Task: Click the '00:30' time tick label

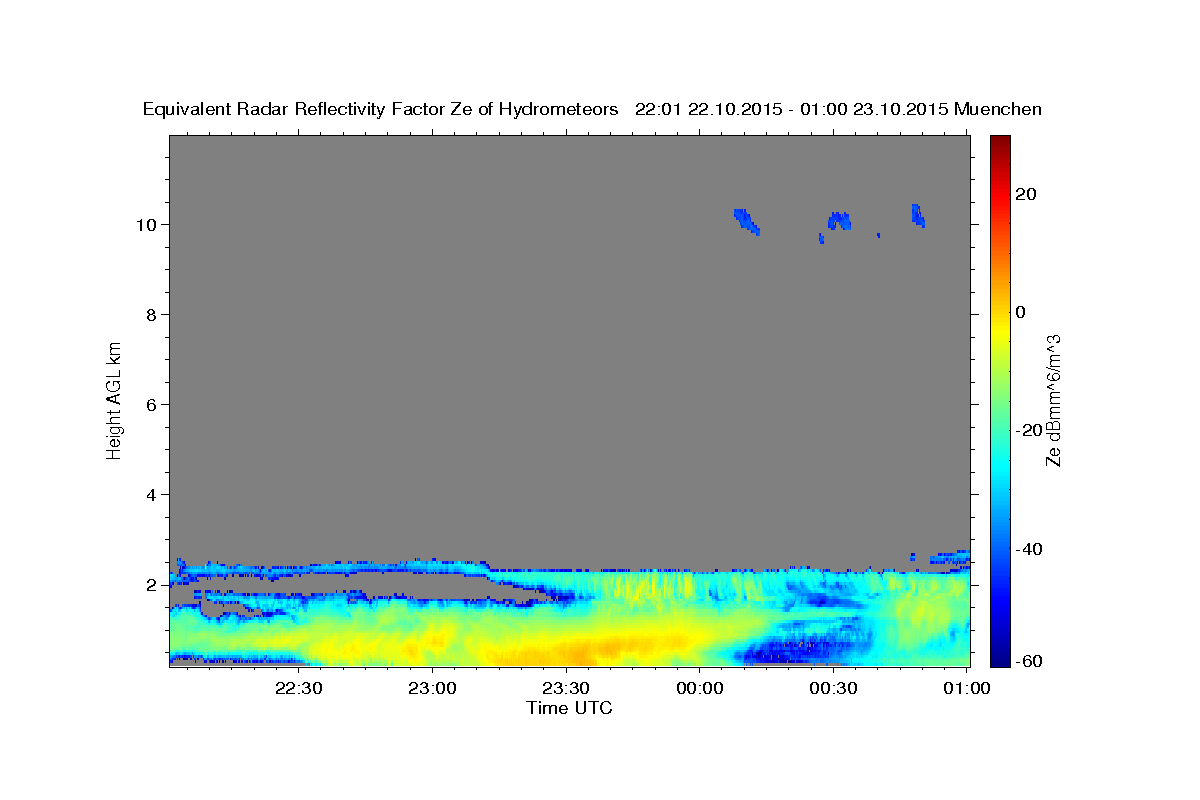Action: (834, 688)
